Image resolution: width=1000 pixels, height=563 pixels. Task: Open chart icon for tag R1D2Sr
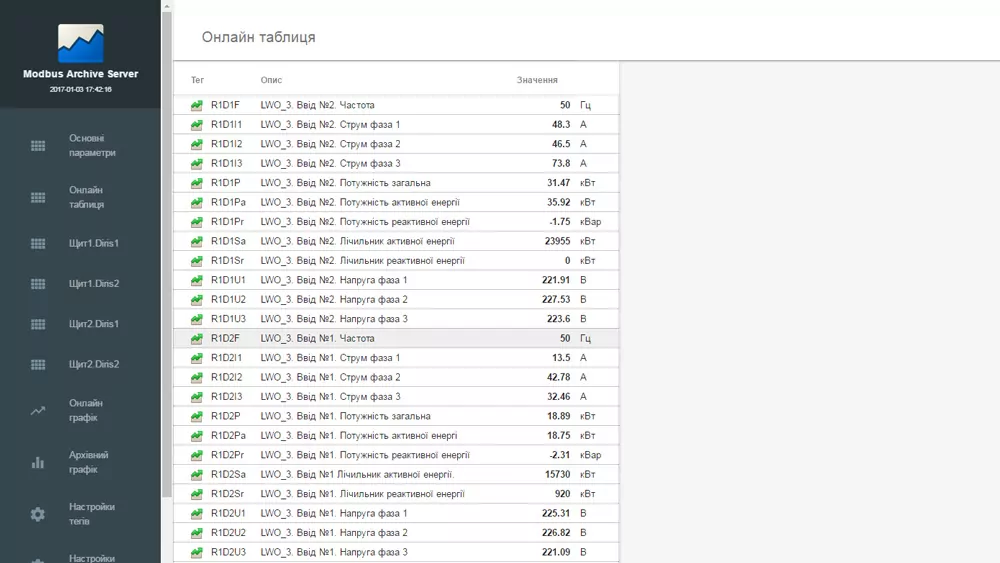(x=196, y=494)
